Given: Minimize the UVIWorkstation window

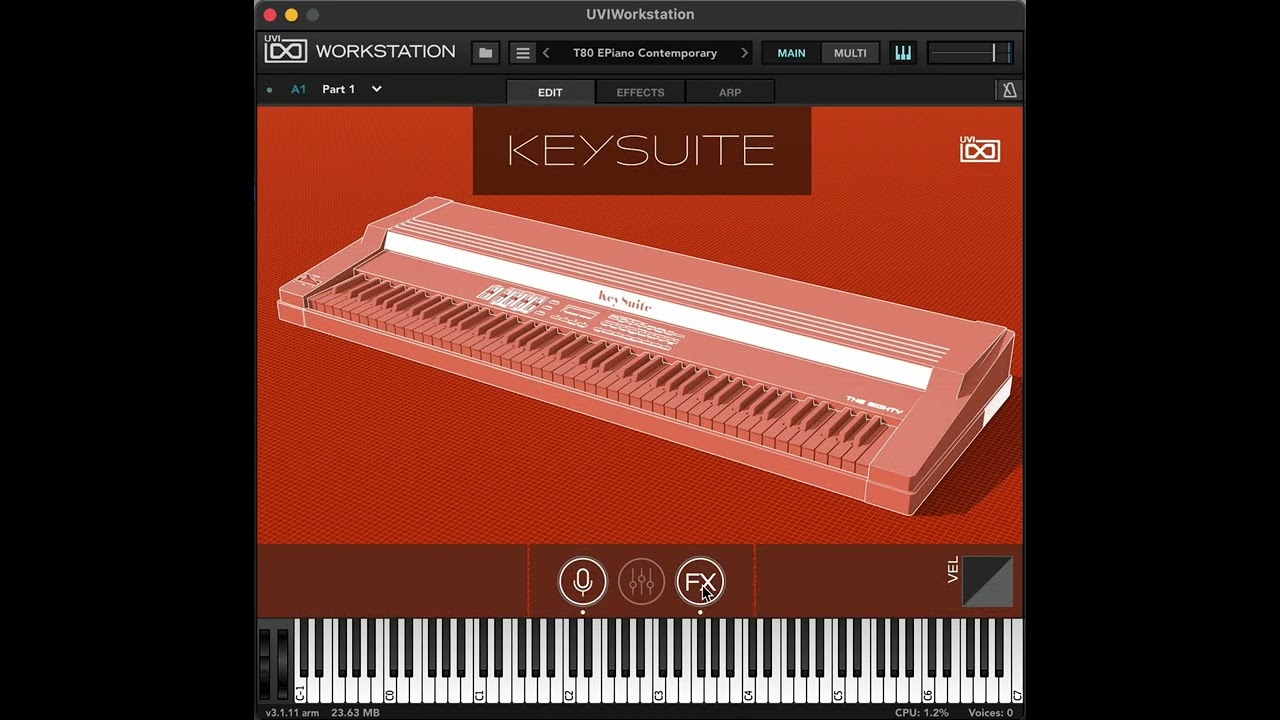Looking at the screenshot, I should coord(291,14).
